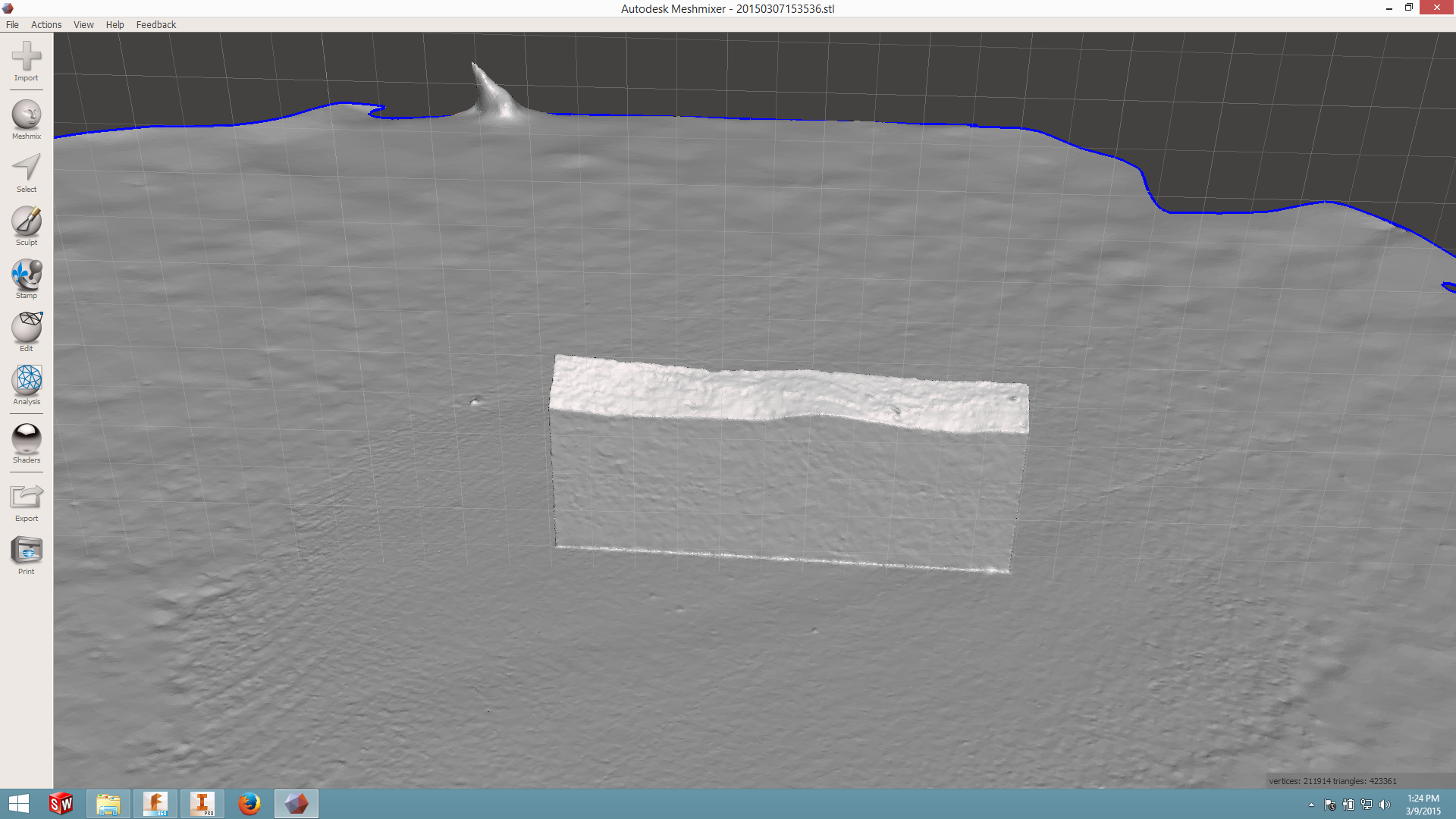Viewport: 1456px width, 819px height.
Task: Click the Meshmixer app icon in title bar
Action: 8,8
